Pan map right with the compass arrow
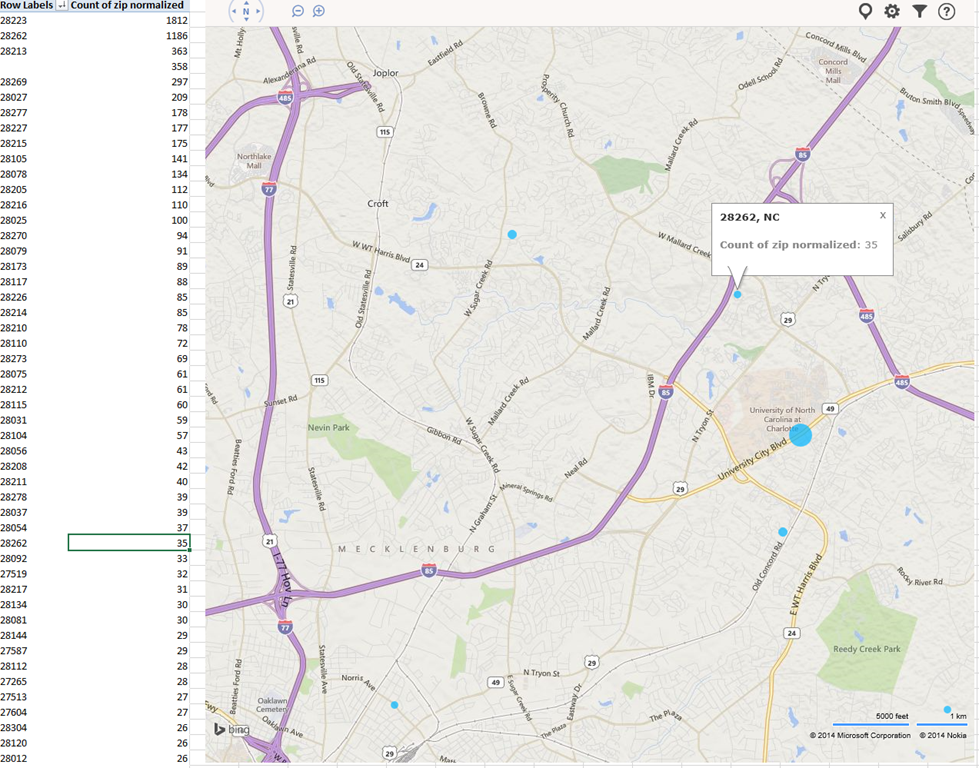The width and height of the screenshot is (979, 768). coord(260,12)
